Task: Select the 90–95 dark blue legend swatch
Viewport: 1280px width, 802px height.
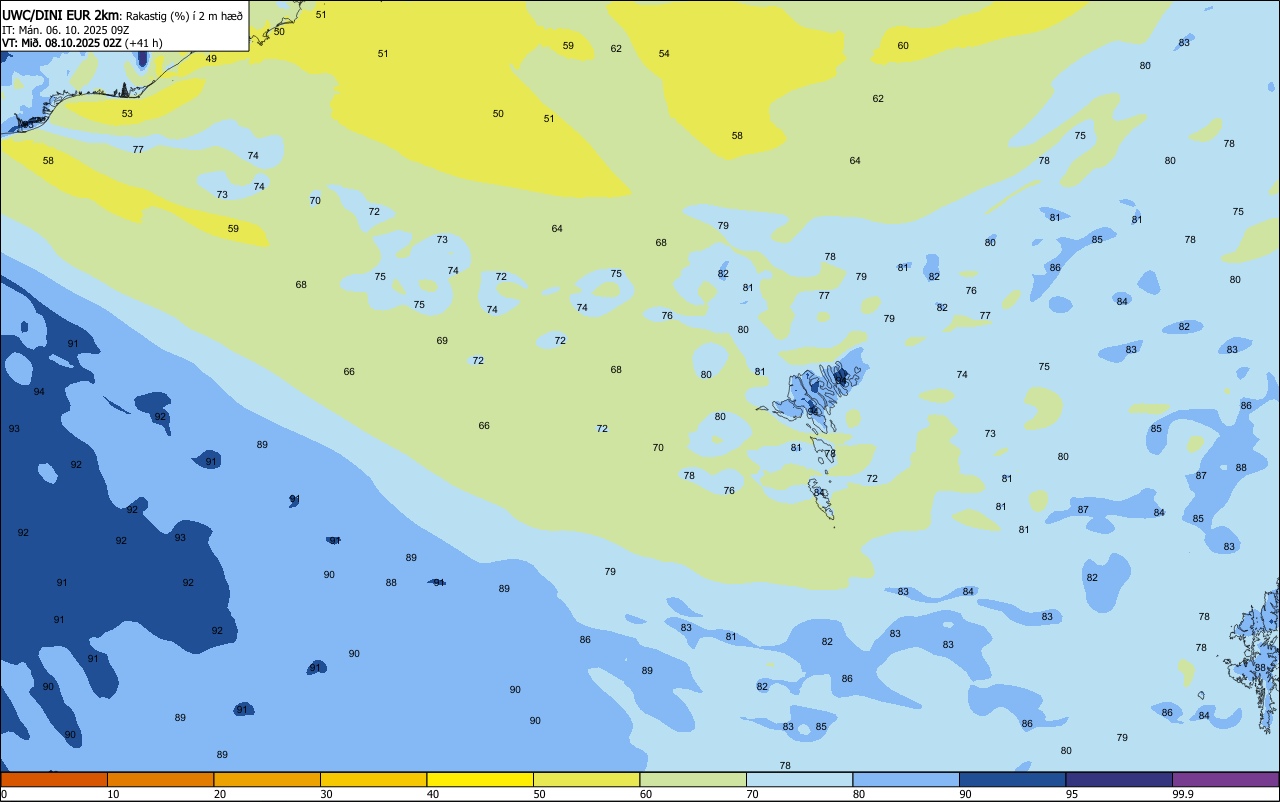Action: [1012, 779]
